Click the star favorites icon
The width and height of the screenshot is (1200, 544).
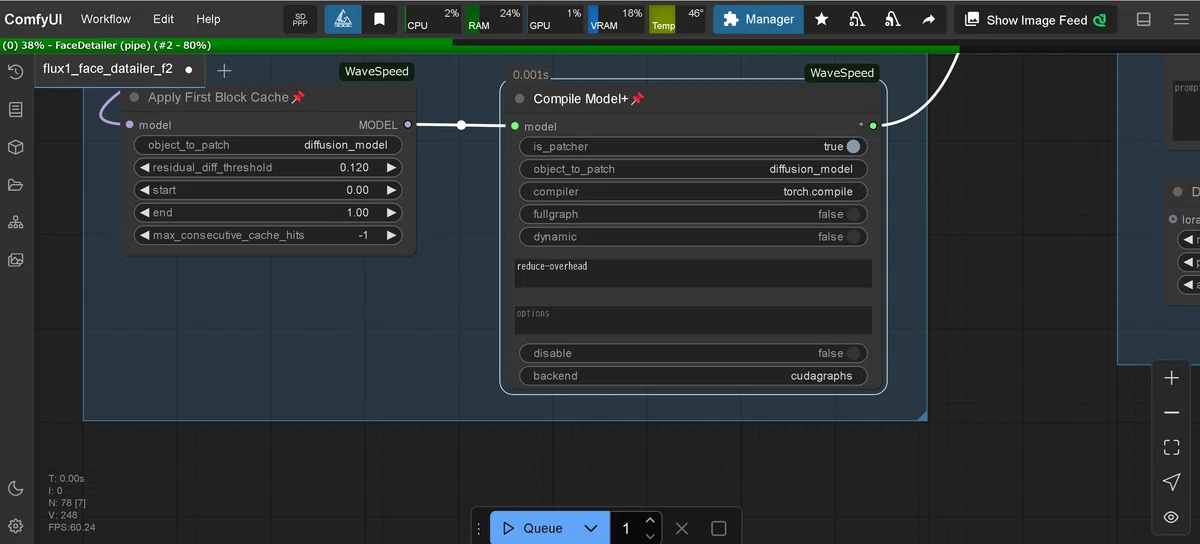point(821,19)
